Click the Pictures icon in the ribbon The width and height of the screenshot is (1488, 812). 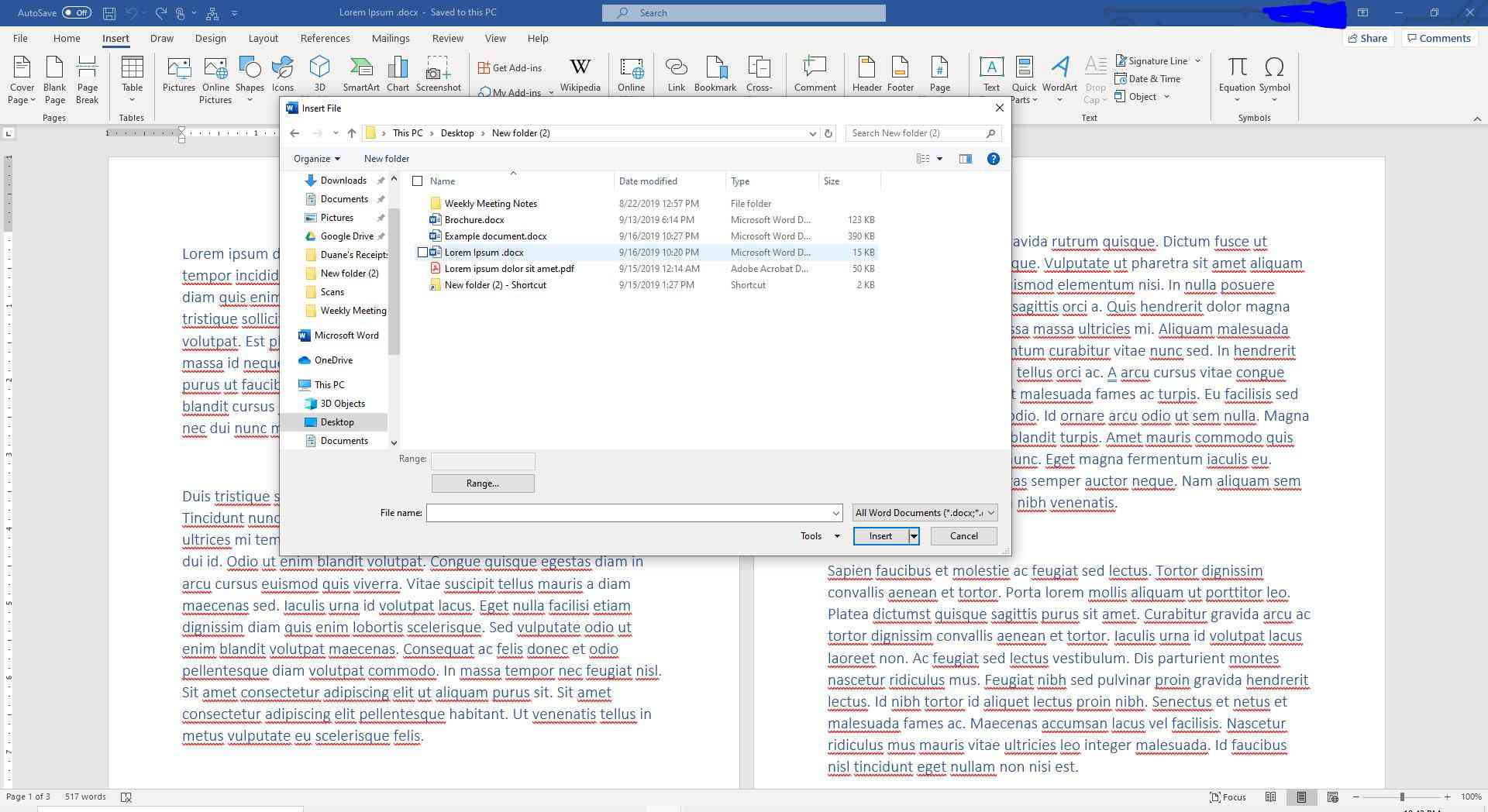pos(178,75)
